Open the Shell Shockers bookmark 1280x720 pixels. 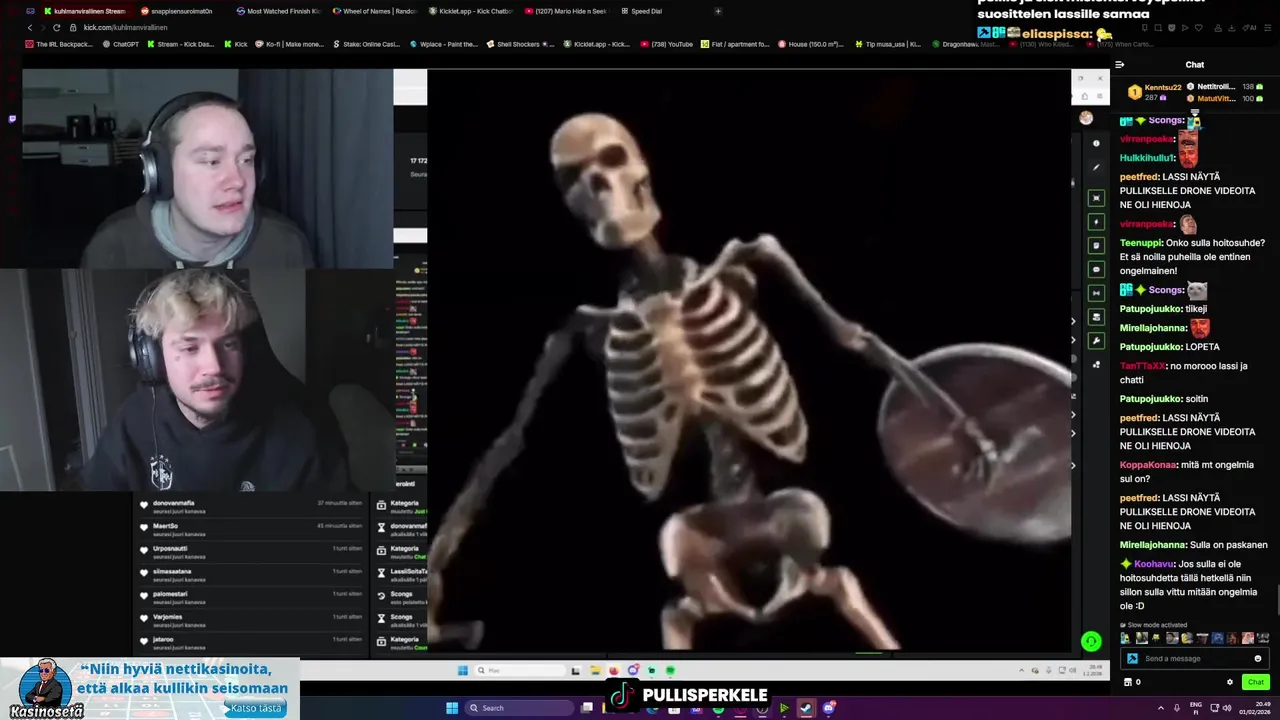520,44
